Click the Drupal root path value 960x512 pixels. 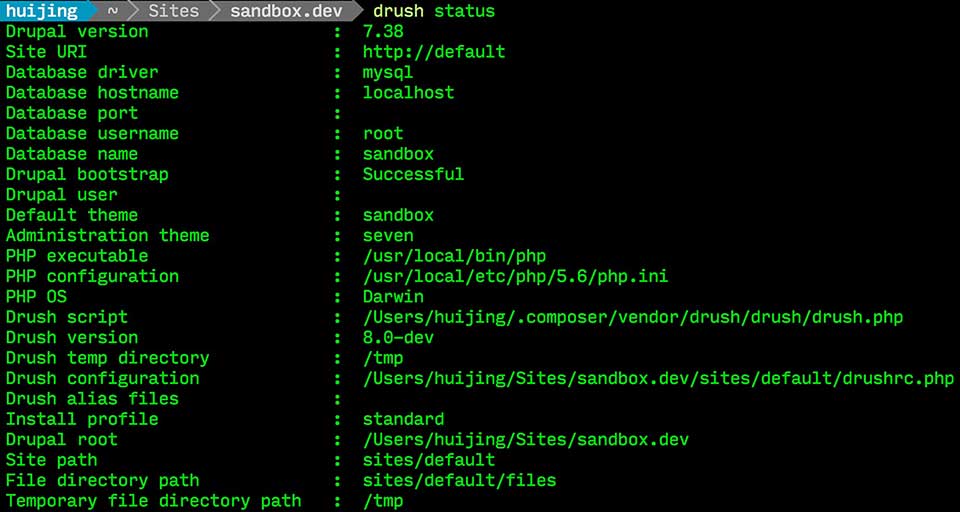coord(526,440)
